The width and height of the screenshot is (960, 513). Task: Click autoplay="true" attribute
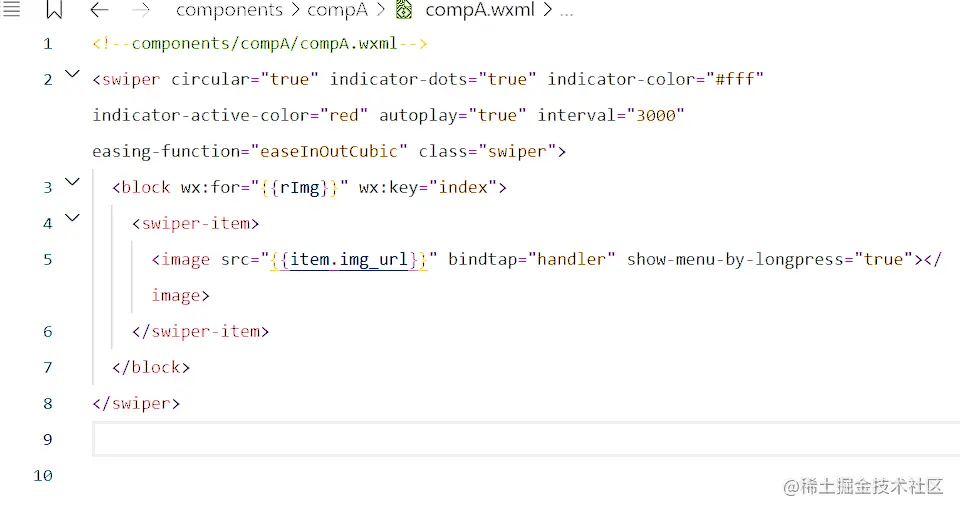click(452, 115)
